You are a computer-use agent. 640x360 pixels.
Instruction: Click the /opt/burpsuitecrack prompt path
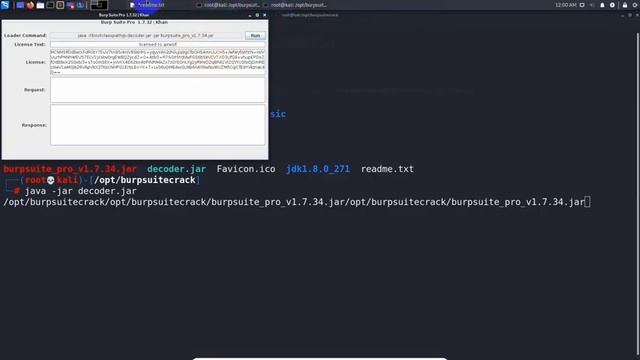point(145,180)
